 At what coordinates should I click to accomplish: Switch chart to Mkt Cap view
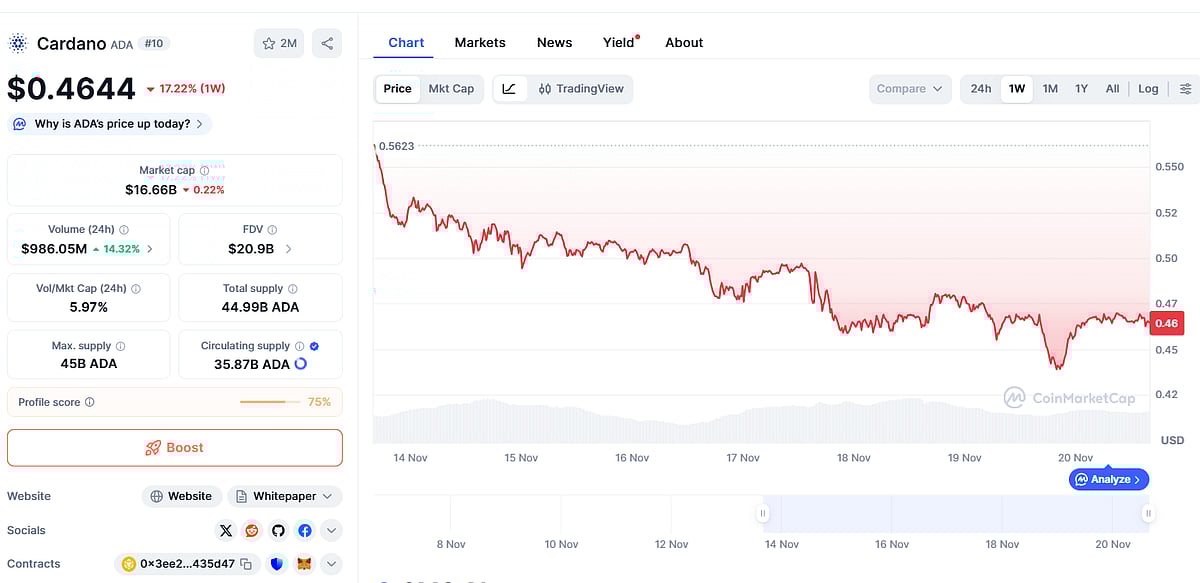[451, 89]
